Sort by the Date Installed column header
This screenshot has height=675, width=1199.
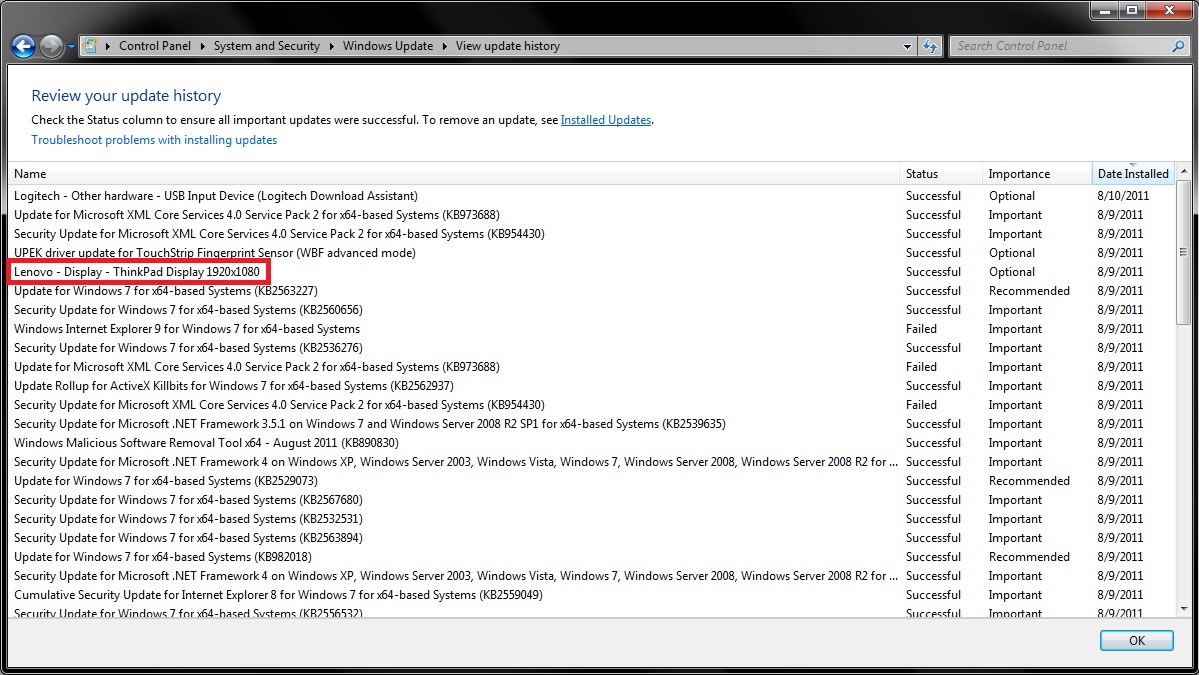click(x=1133, y=174)
